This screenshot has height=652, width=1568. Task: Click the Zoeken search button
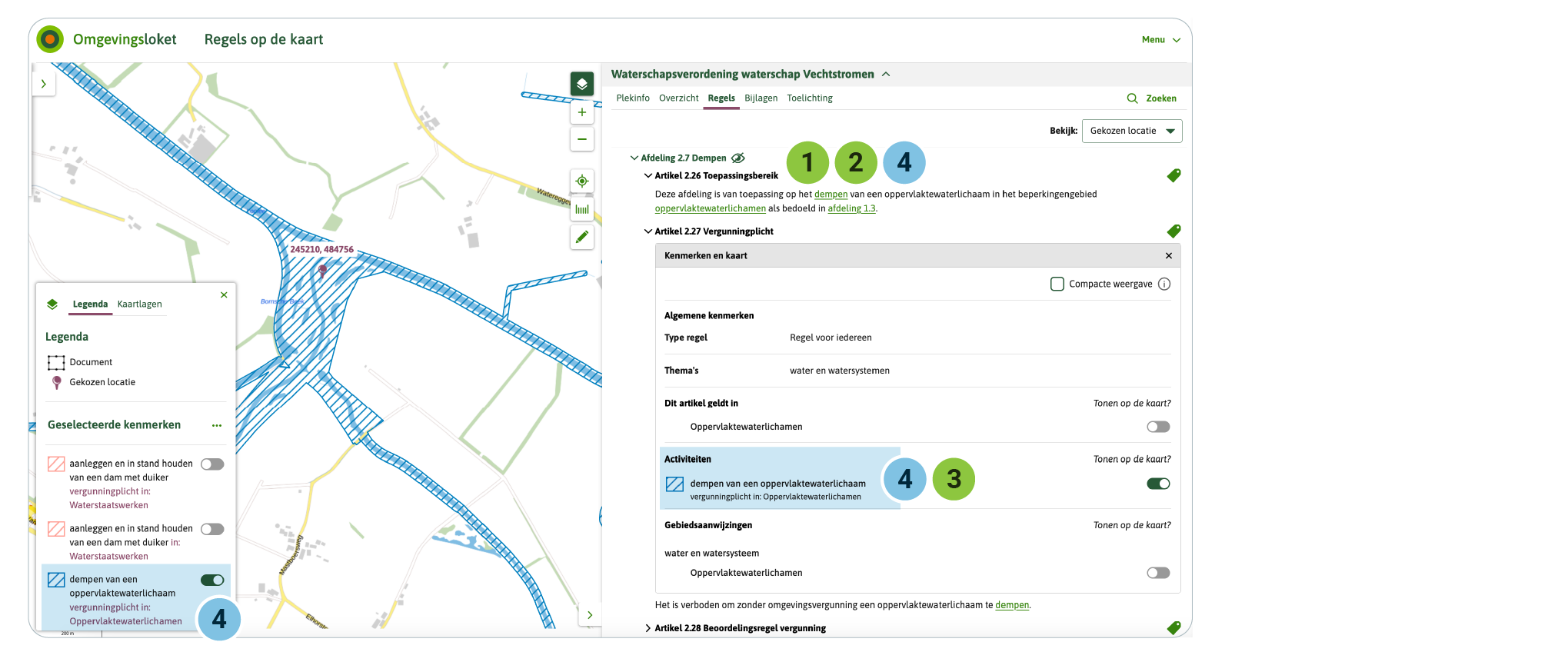[1152, 98]
